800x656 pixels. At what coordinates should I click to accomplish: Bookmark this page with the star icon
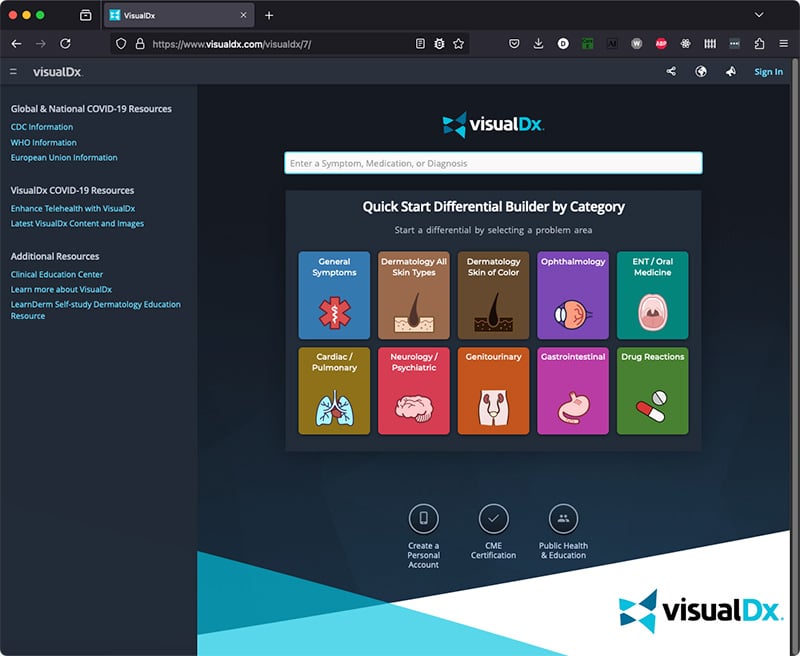coord(459,44)
